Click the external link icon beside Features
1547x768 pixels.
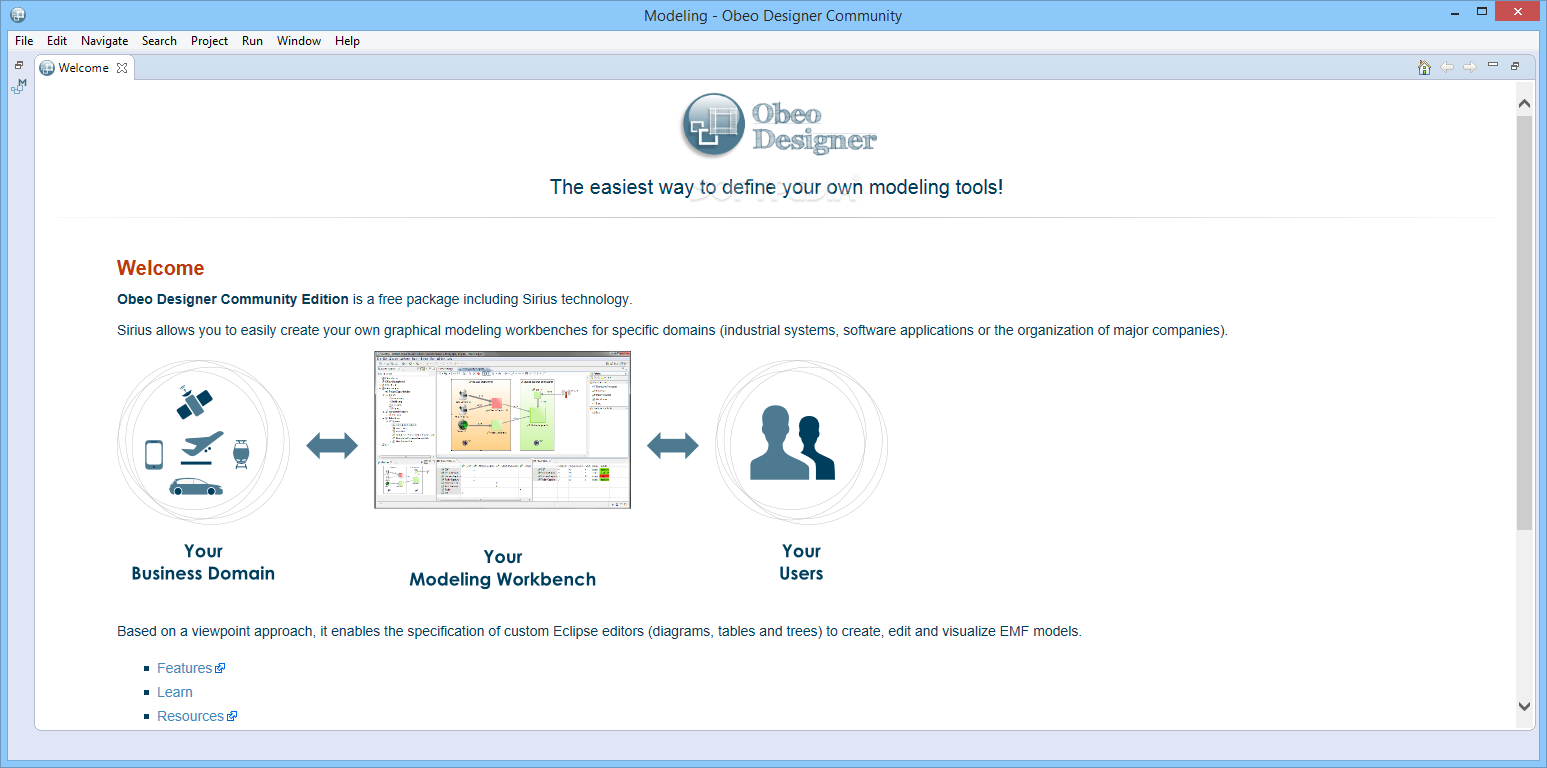[221, 668]
